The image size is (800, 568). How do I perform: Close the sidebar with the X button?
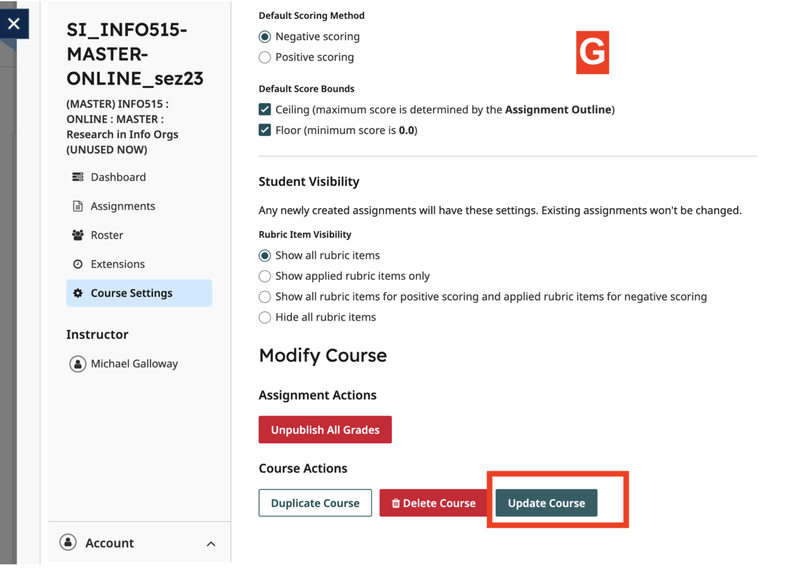coord(14,23)
